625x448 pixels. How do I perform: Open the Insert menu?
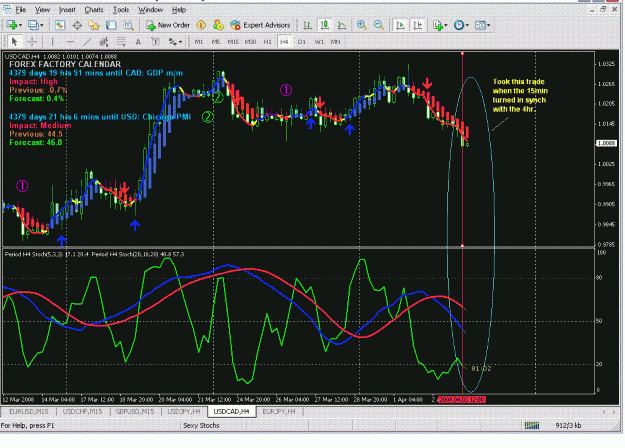(x=67, y=10)
